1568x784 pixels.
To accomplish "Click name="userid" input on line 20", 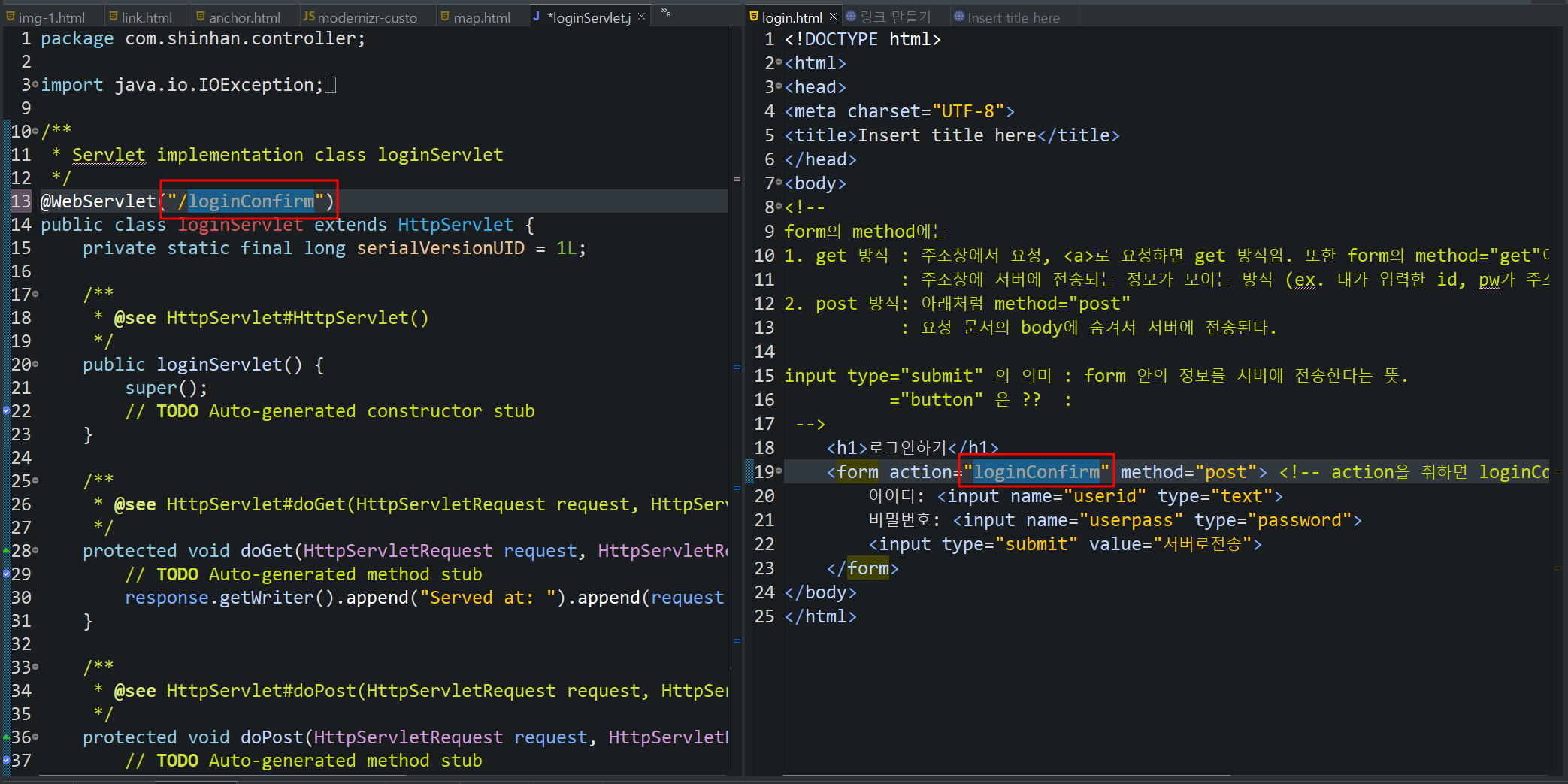I will pyautogui.click(x=1078, y=496).
